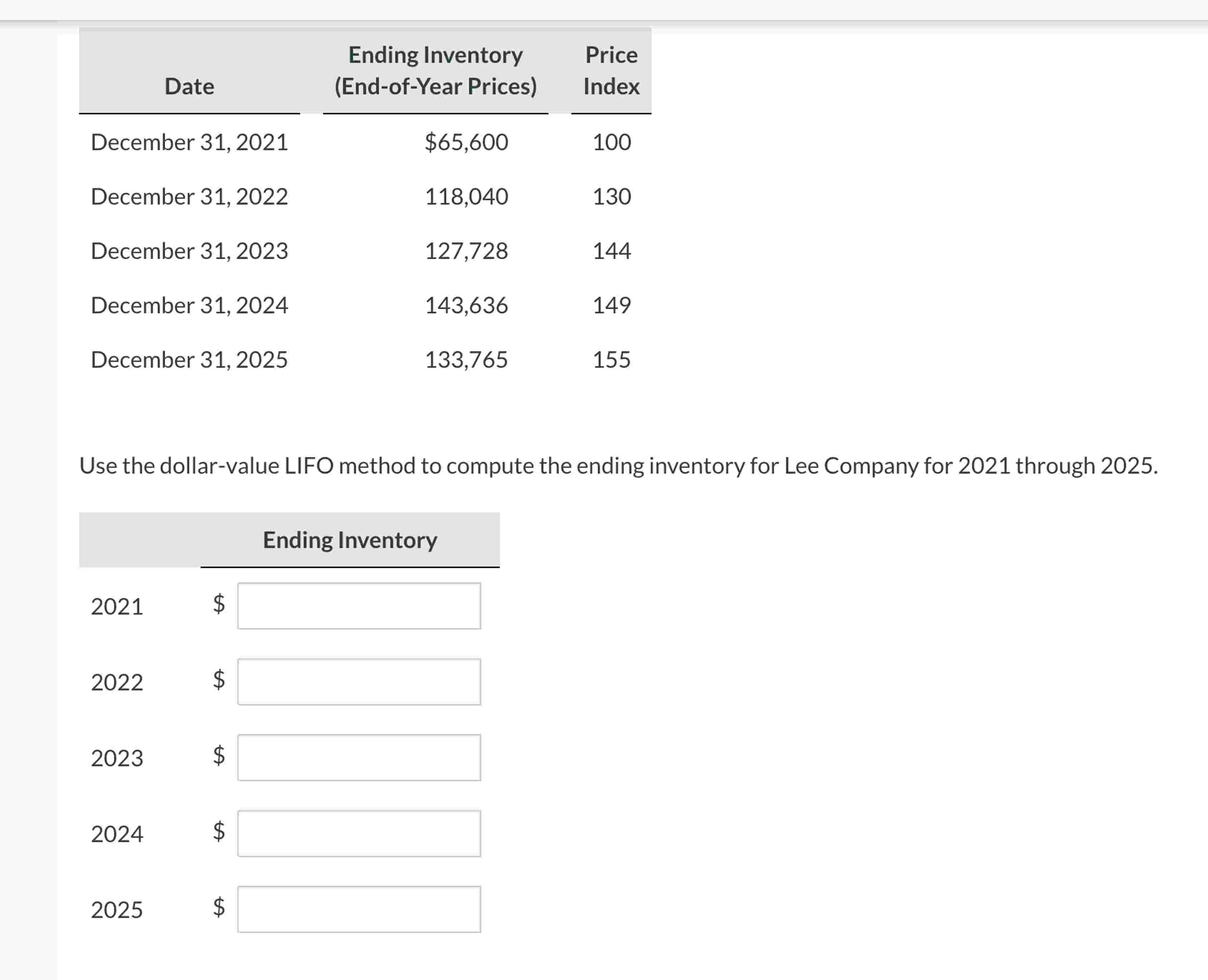Click the December 31, 2021 row label
The width and height of the screenshot is (1208, 980).
(x=189, y=142)
